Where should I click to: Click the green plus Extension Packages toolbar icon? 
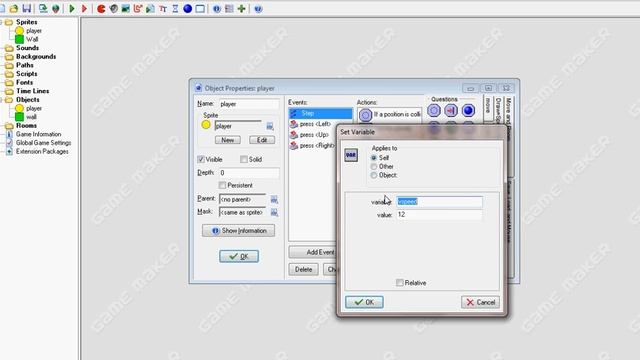[x=242, y=9]
